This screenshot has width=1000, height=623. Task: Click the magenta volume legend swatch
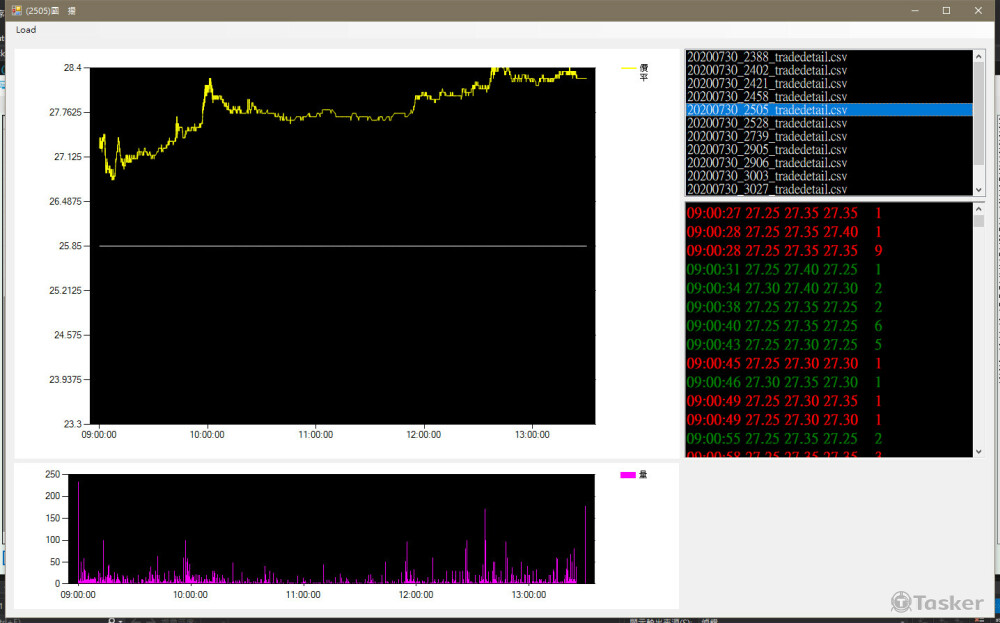[628, 475]
